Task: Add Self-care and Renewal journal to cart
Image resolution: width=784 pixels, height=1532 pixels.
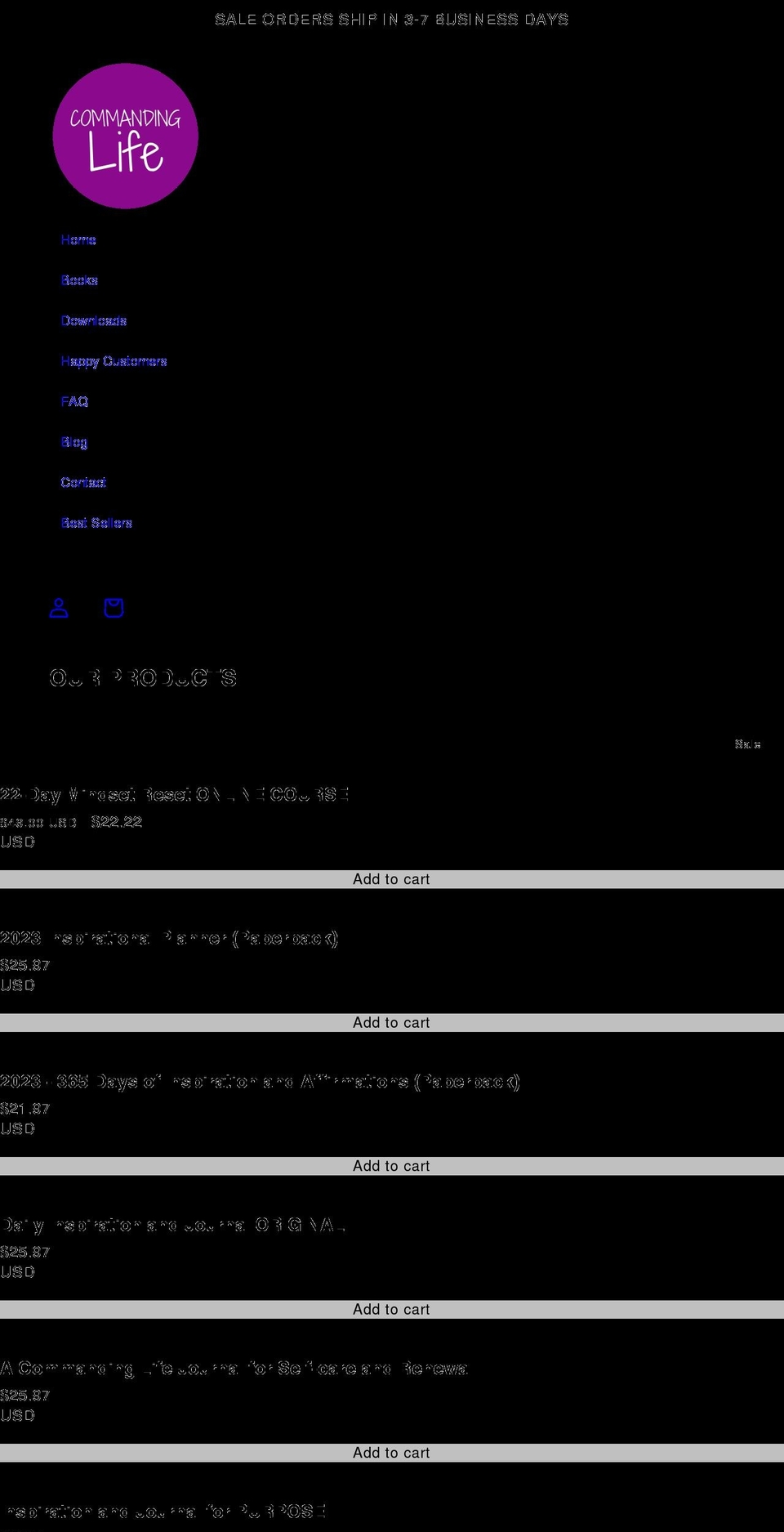Action: pyautogui.click(x=391, y=1453)
